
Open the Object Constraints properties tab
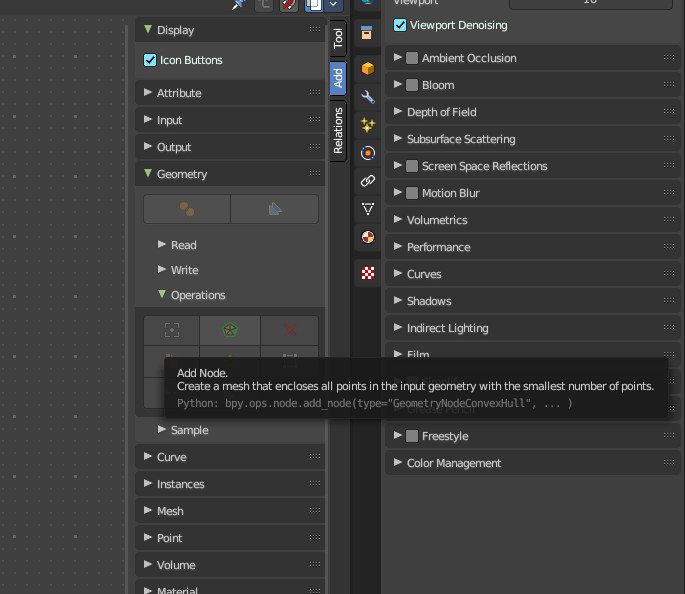click(368, 181)
